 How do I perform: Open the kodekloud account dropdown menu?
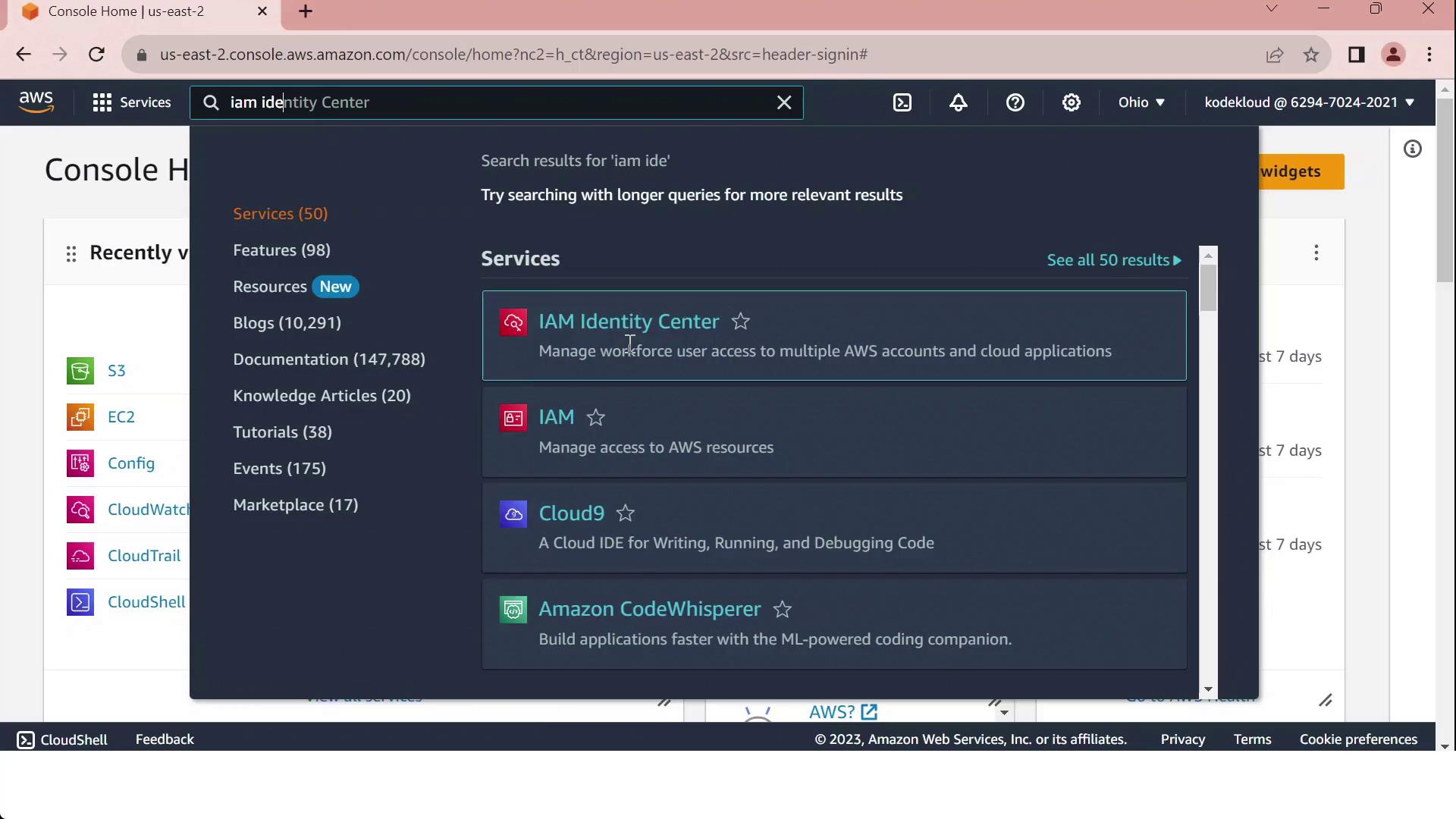tap(1309, 102)
